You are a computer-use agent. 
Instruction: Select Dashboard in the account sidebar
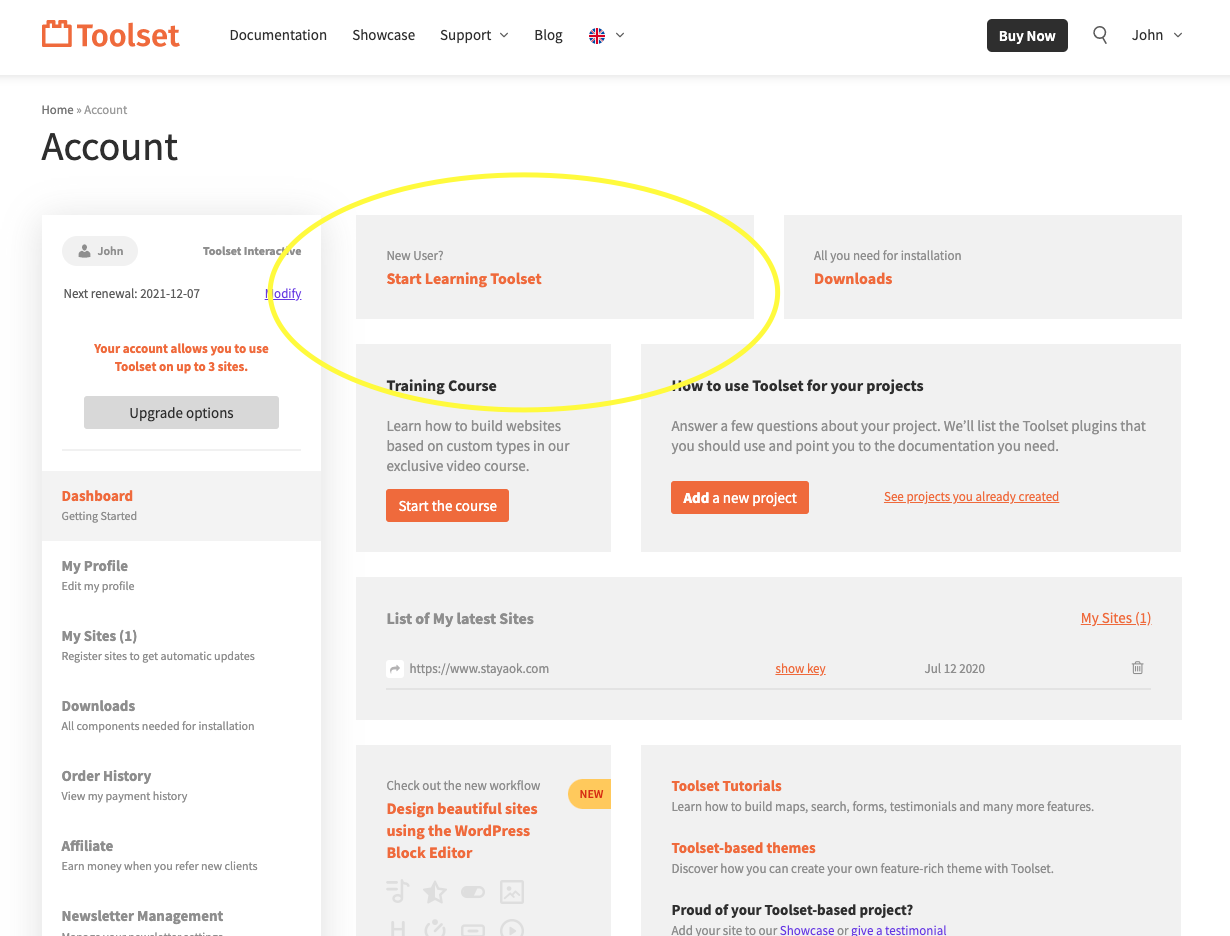click(x=181, y=506)
